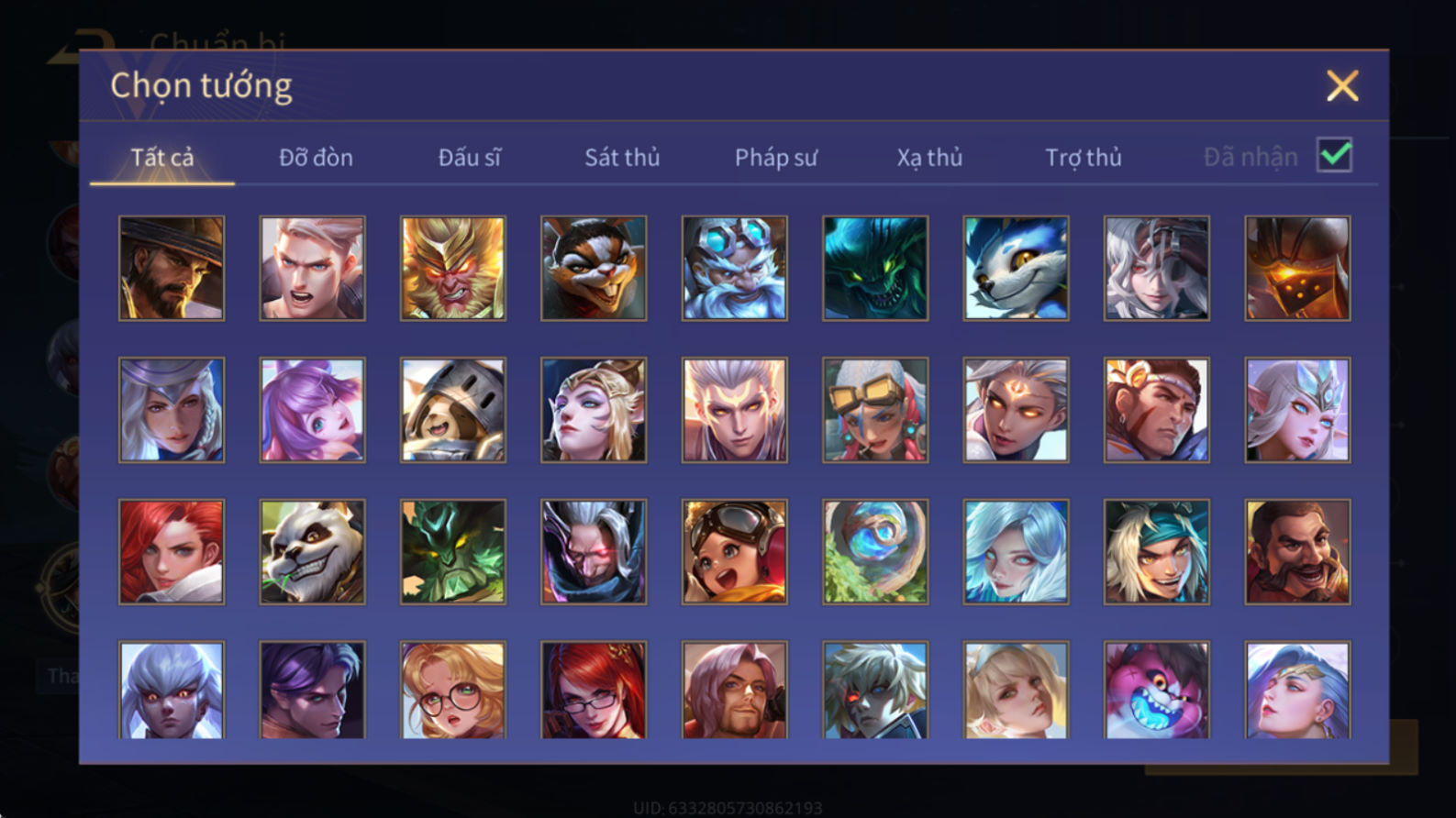Pick the bear wearing knight helmet
1456x818 pixels.
pos(453,410)
